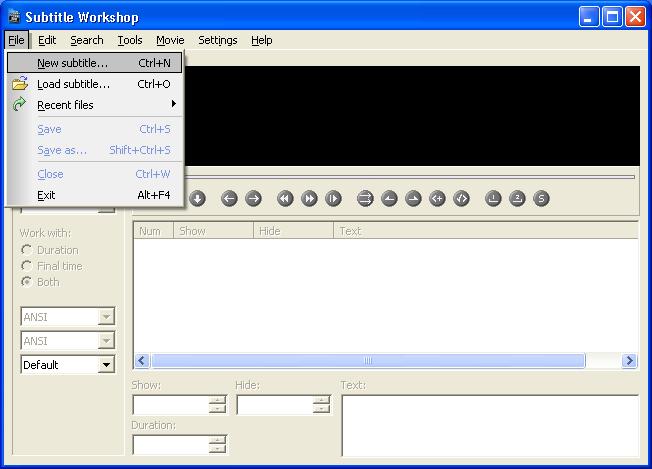The image size is (652, 469).
Task: Open the Settings menu
Action: tap(217, 40)
